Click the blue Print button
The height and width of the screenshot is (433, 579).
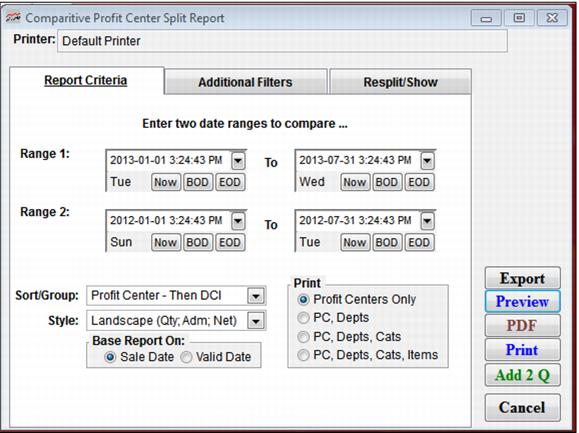tap(523, 350)
